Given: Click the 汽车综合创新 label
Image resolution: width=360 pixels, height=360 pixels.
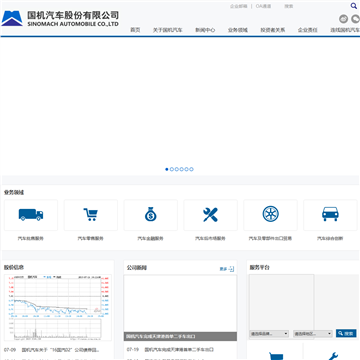Looking at the screenshot, I should coord(330,239).
